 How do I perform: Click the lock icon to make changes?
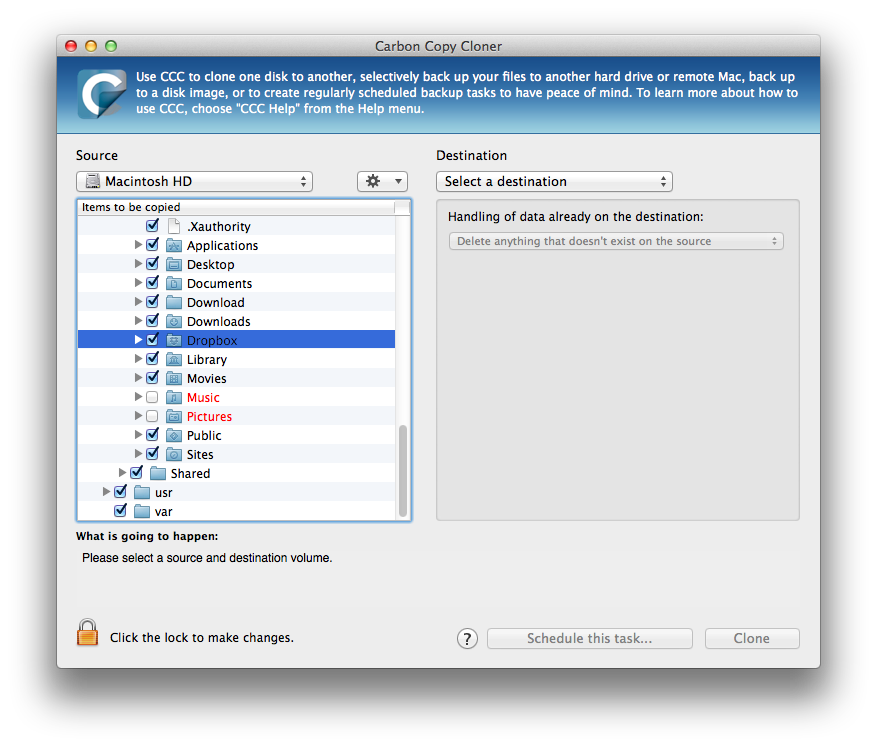click(87, 632)
